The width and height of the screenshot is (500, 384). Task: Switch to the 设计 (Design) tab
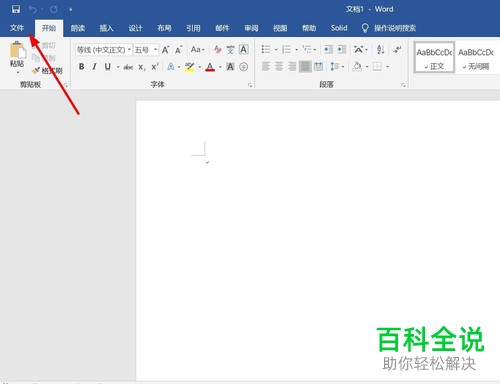tap(135, 28)
